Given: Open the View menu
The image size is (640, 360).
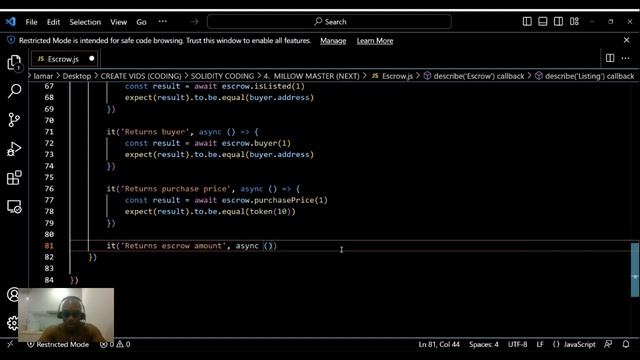Looking at the screenshot, I should click(x=118, y=22).
